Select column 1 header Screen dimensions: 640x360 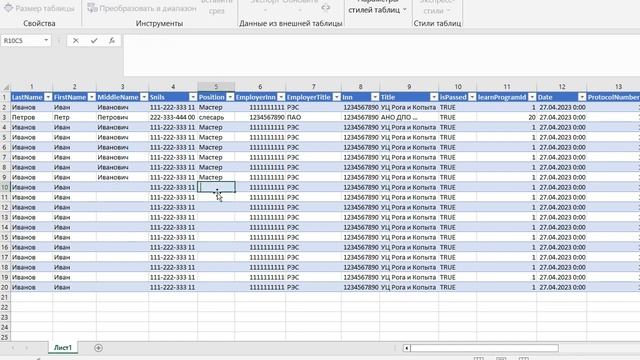click(31, 87)
